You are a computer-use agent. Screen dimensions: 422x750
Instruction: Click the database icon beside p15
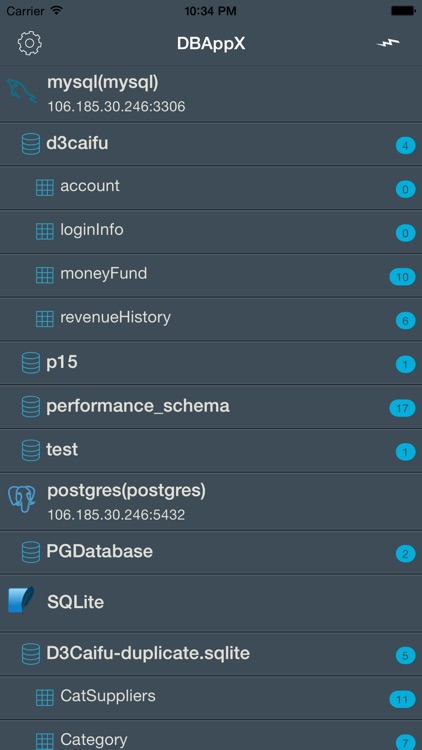tap(31, 363)
